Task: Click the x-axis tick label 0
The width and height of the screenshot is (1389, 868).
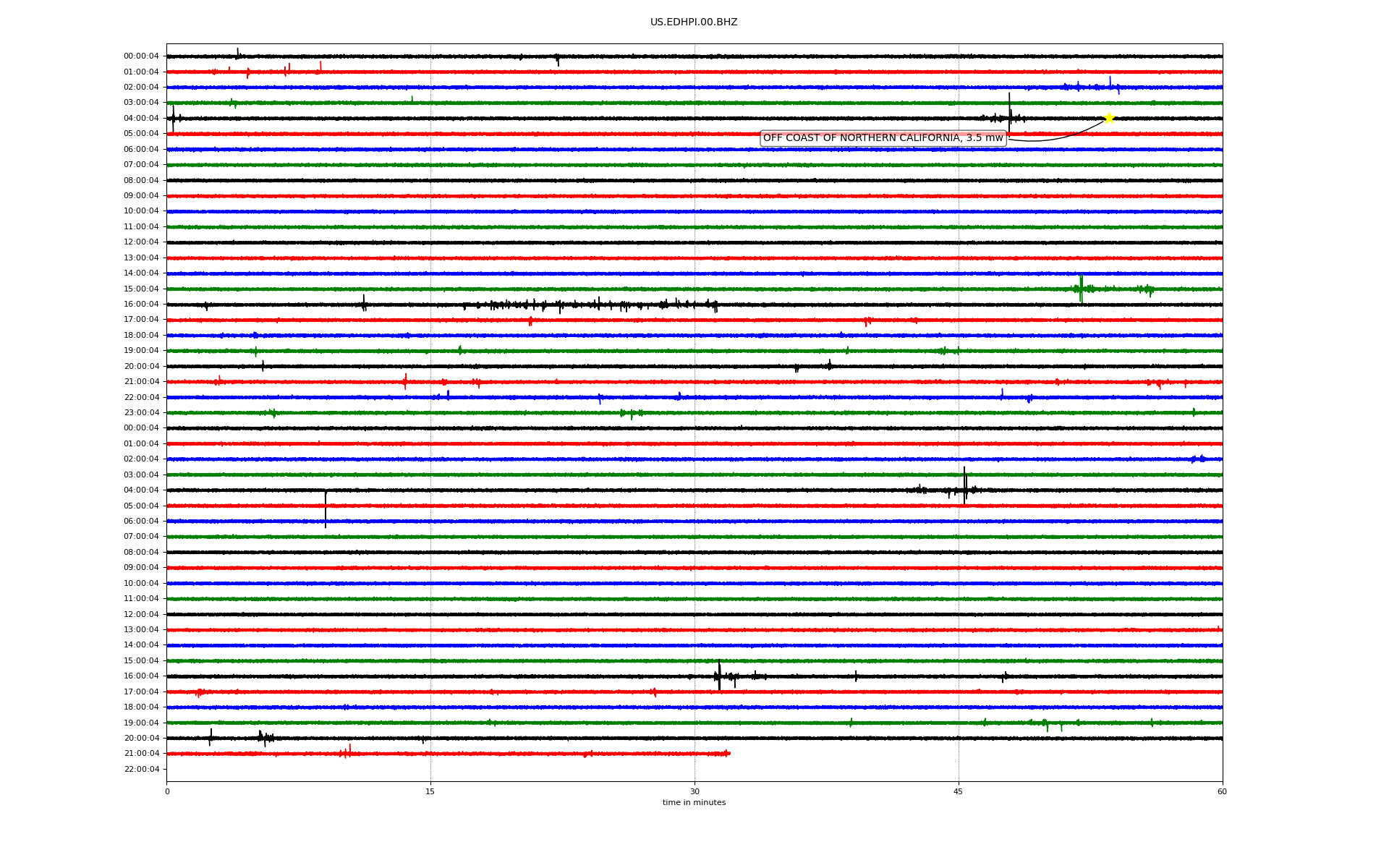Action: click(167, 791)
